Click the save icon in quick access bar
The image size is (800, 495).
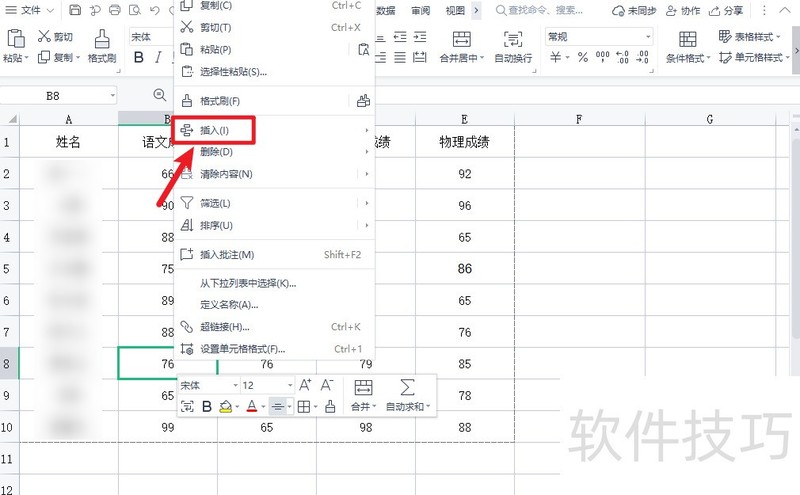coord(75,10)
